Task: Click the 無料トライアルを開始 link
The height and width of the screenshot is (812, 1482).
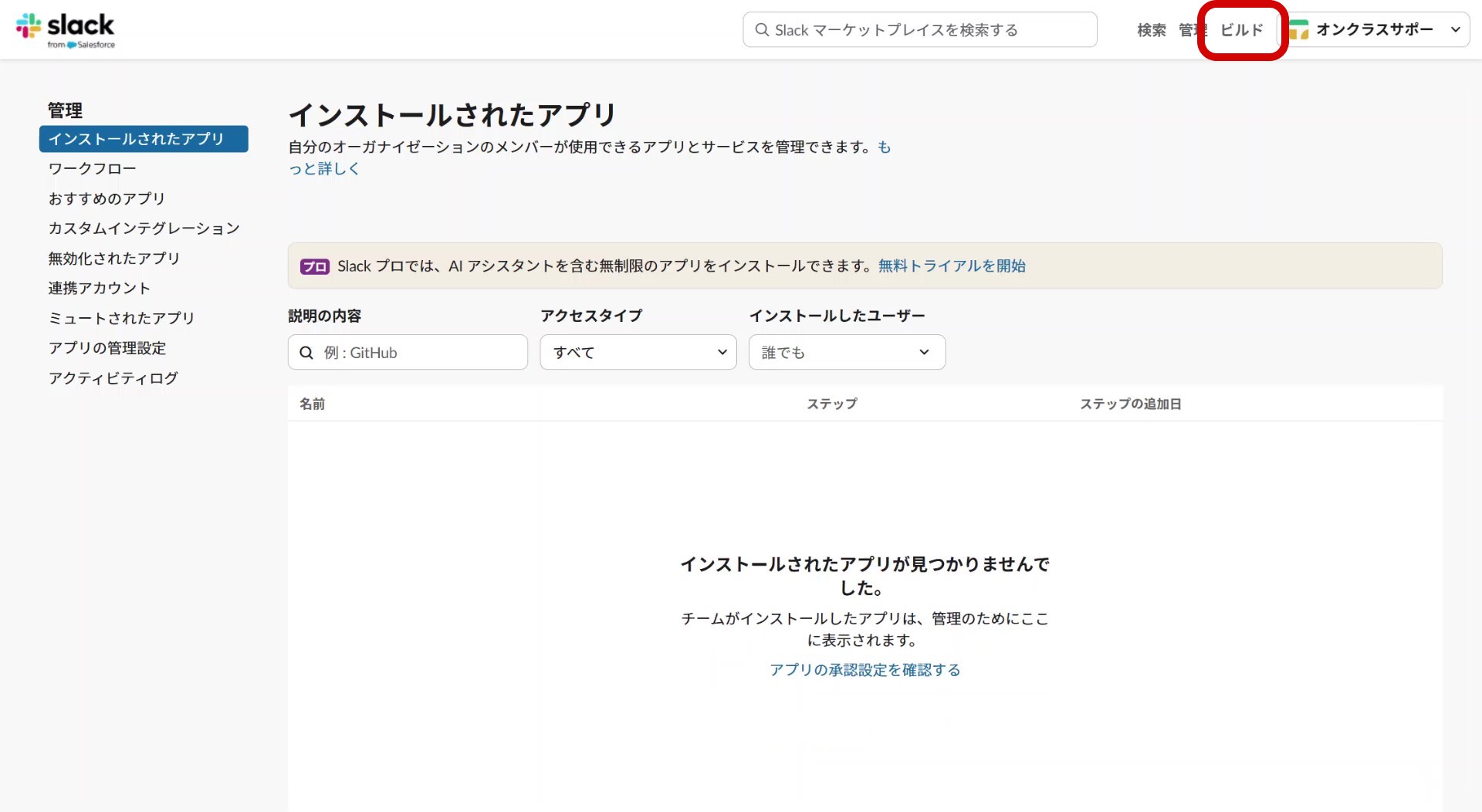Action: click(952, 266)
